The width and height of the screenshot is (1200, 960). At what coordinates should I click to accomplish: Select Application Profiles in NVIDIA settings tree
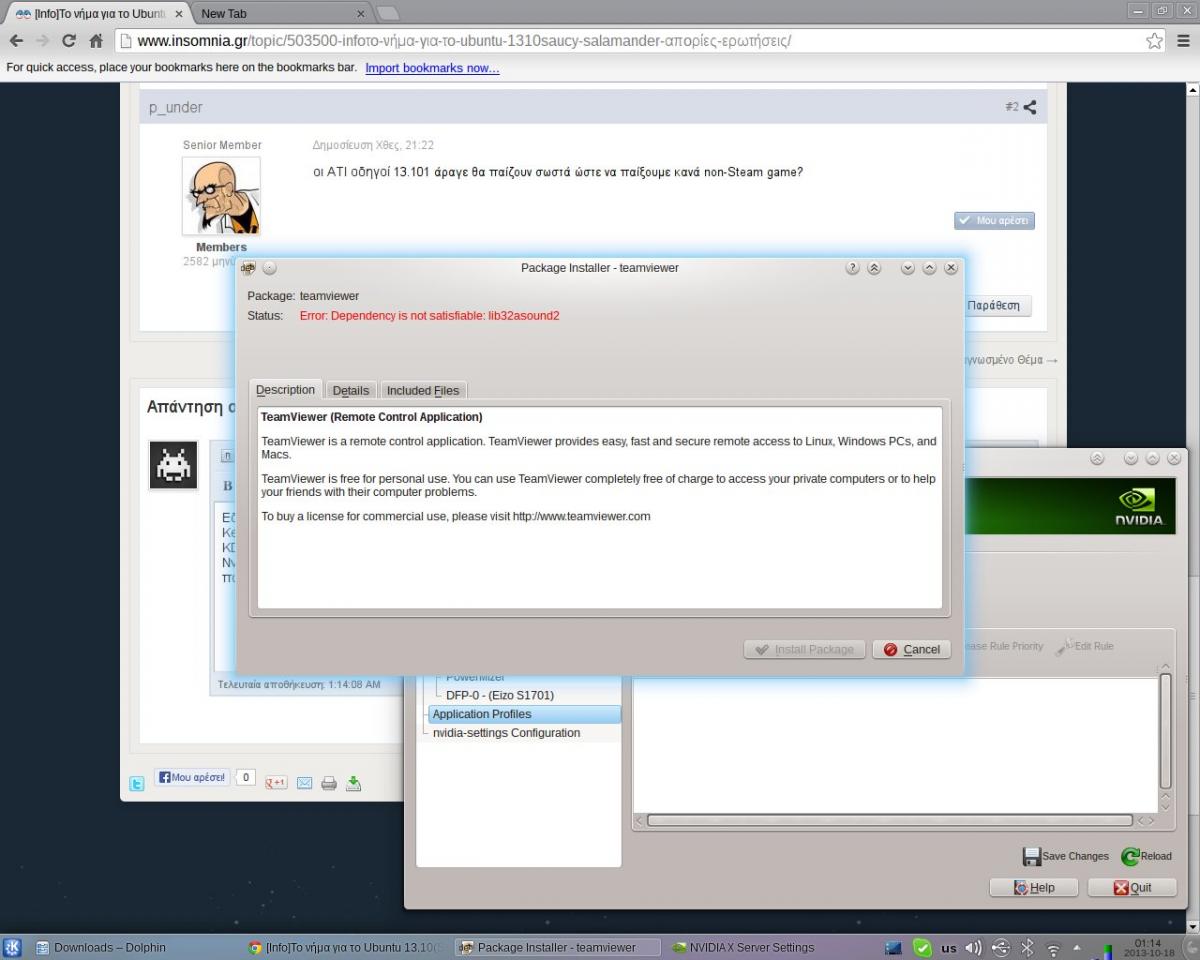(x=525, y=714)
